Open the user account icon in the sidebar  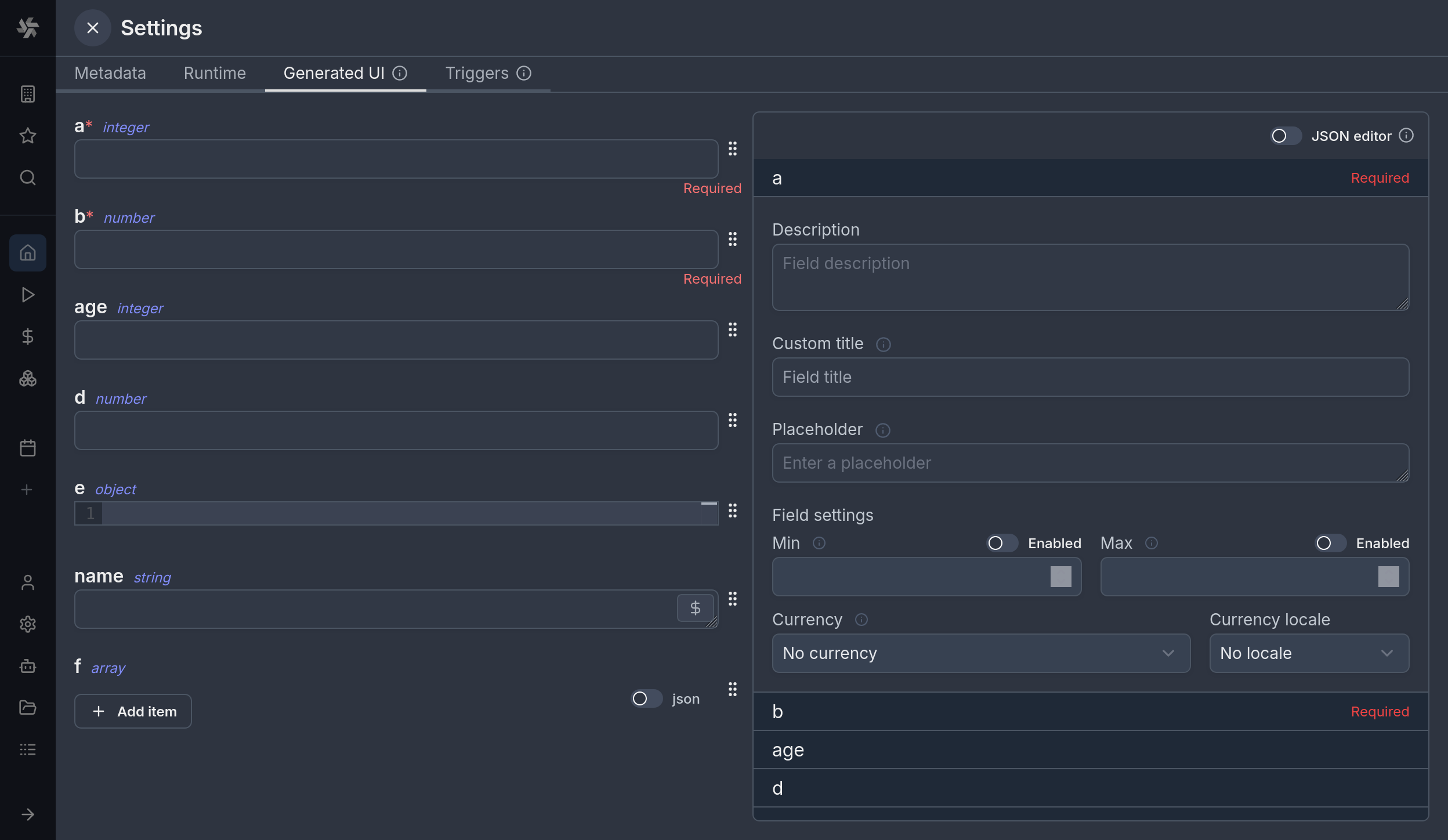click(28, 582)
